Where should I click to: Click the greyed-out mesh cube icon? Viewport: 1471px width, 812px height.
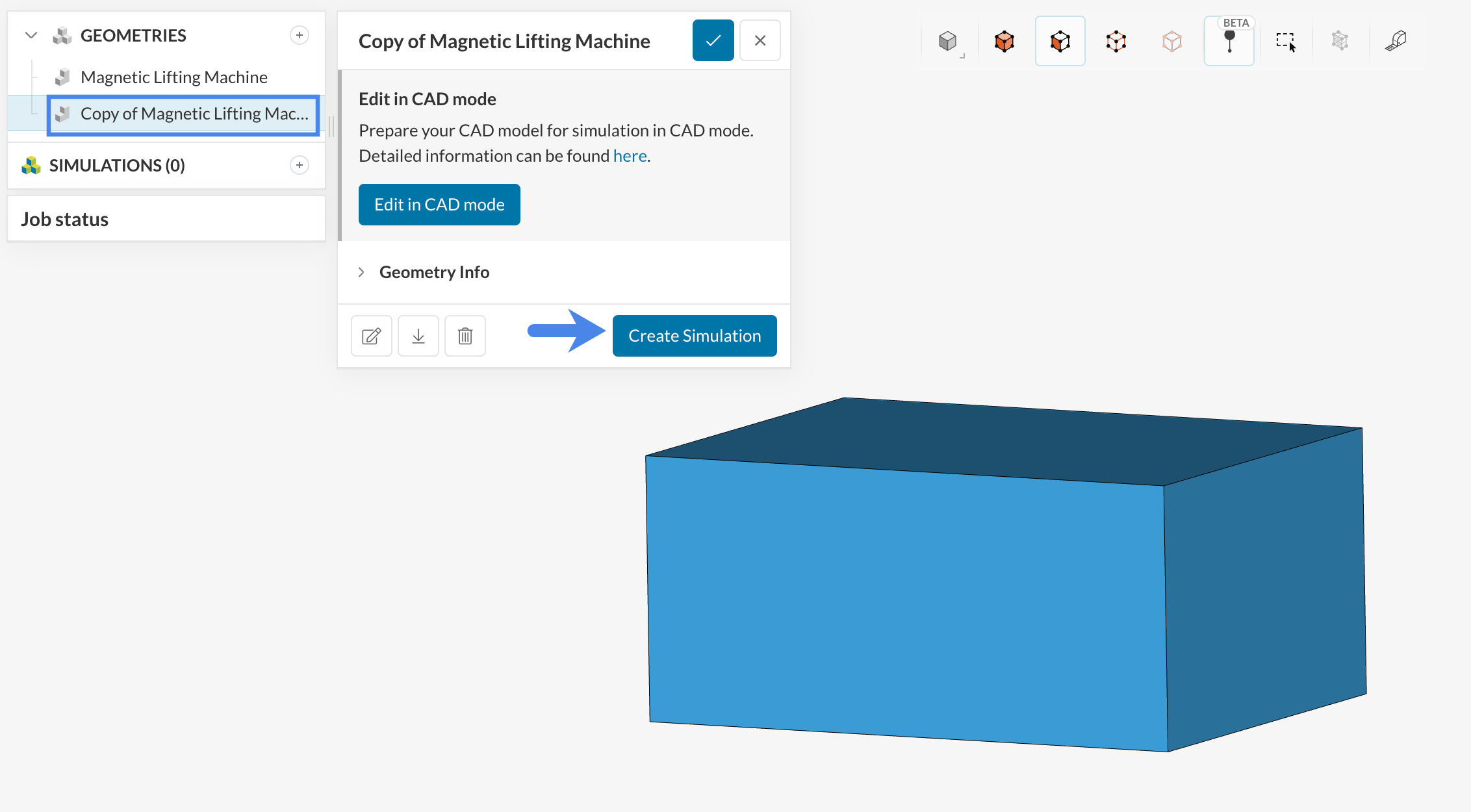click(1340, 42)
